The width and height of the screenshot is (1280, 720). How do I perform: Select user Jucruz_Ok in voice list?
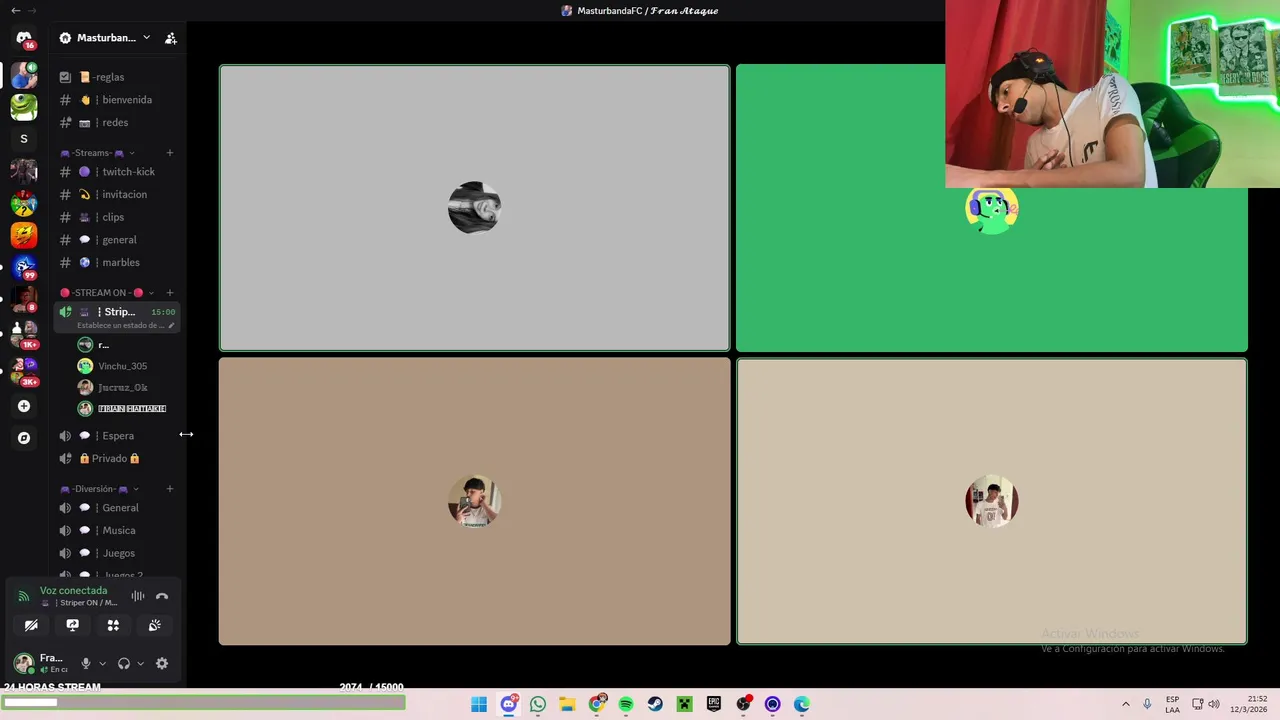point(122,387)
